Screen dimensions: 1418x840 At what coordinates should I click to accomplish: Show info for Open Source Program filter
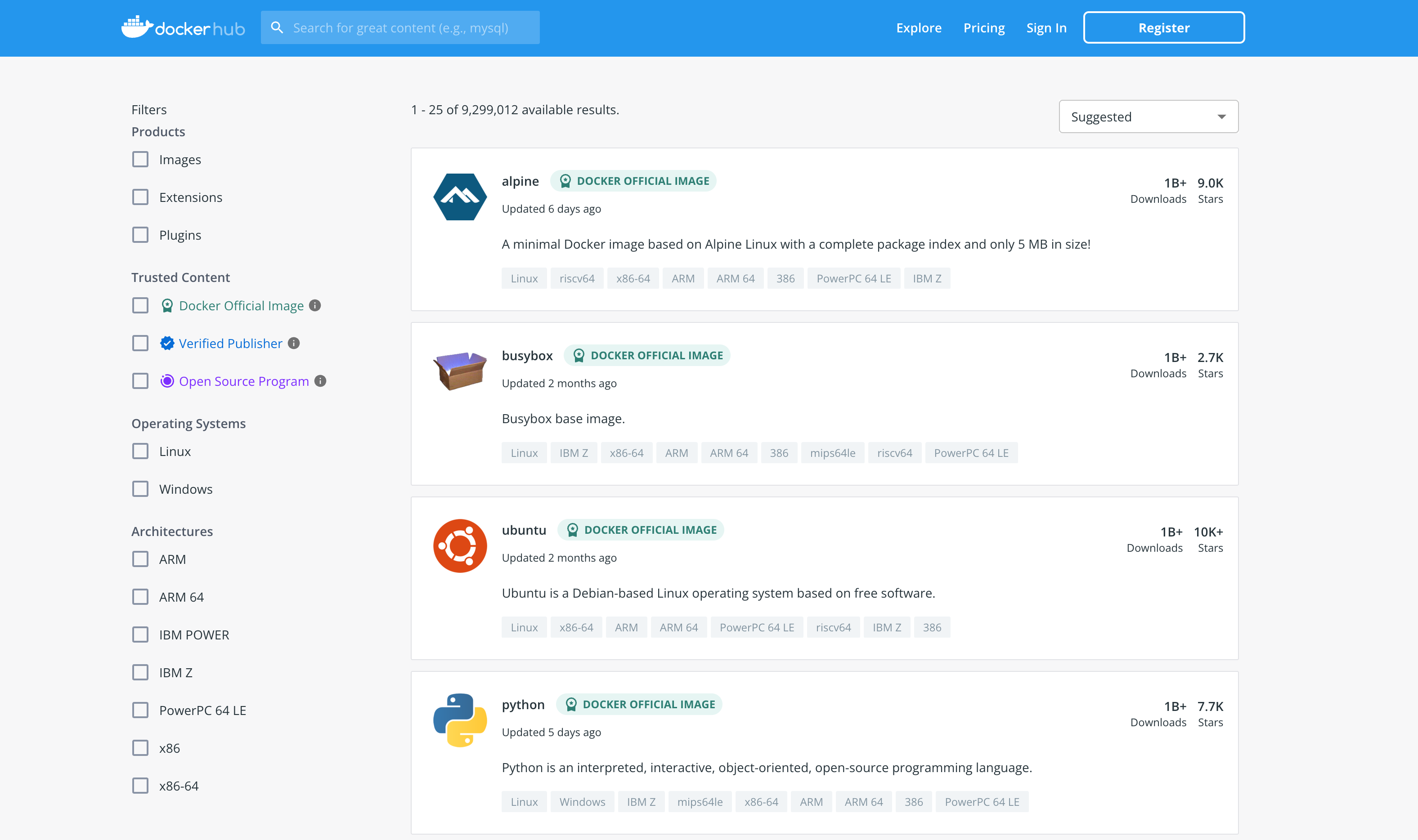click(x=320, y=381)
